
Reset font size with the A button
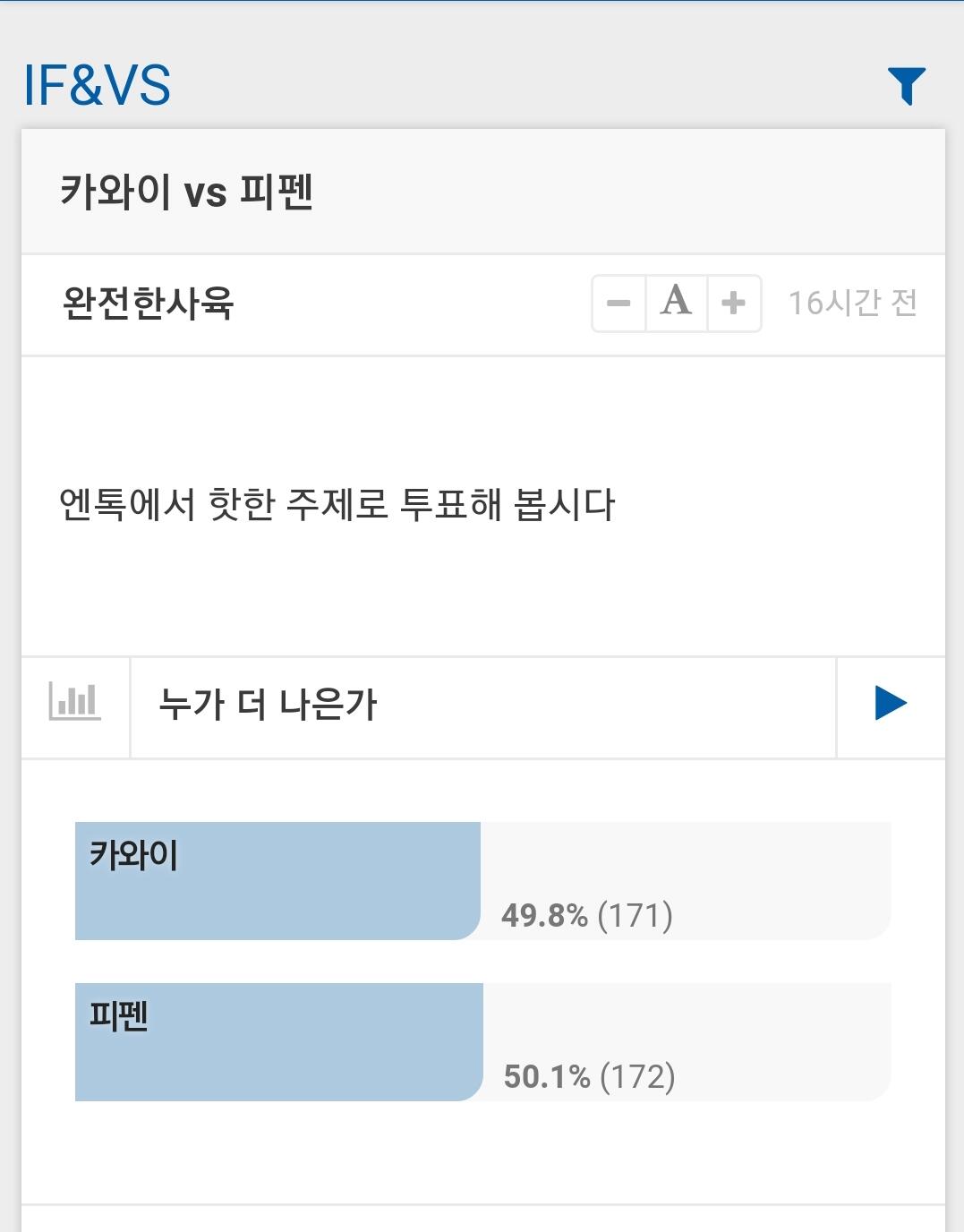pyautogui.click(x=676, y=304)
